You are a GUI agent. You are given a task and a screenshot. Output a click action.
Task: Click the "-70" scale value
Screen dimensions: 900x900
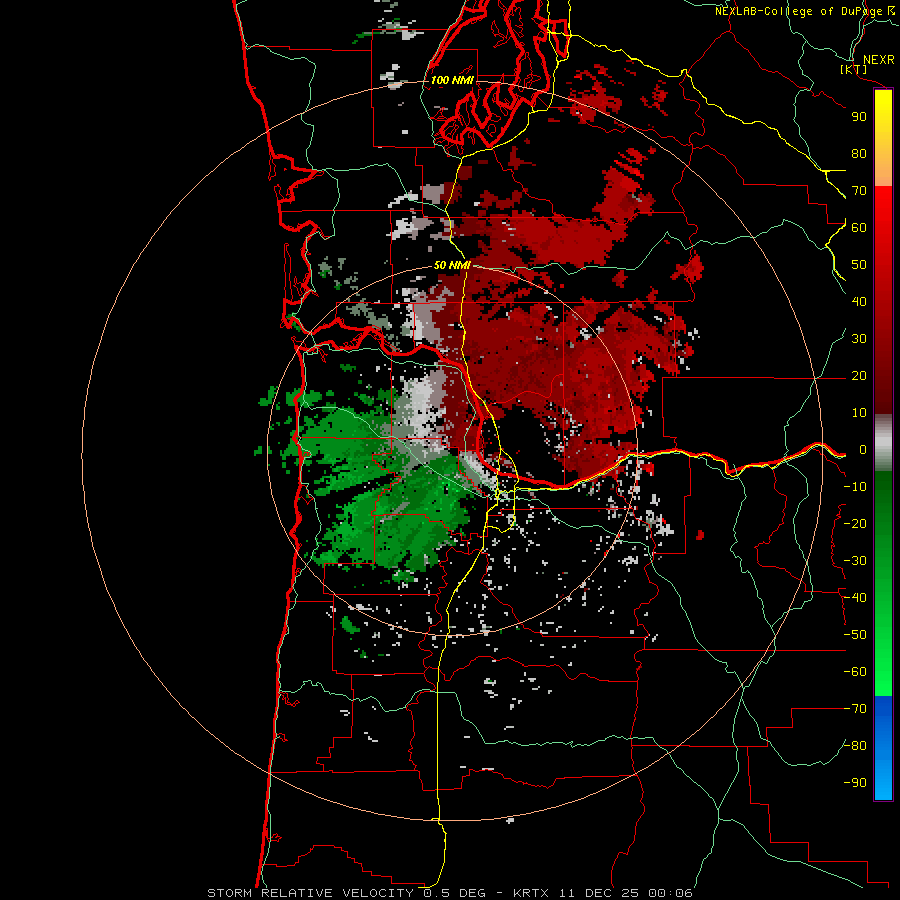click(855, 709)
